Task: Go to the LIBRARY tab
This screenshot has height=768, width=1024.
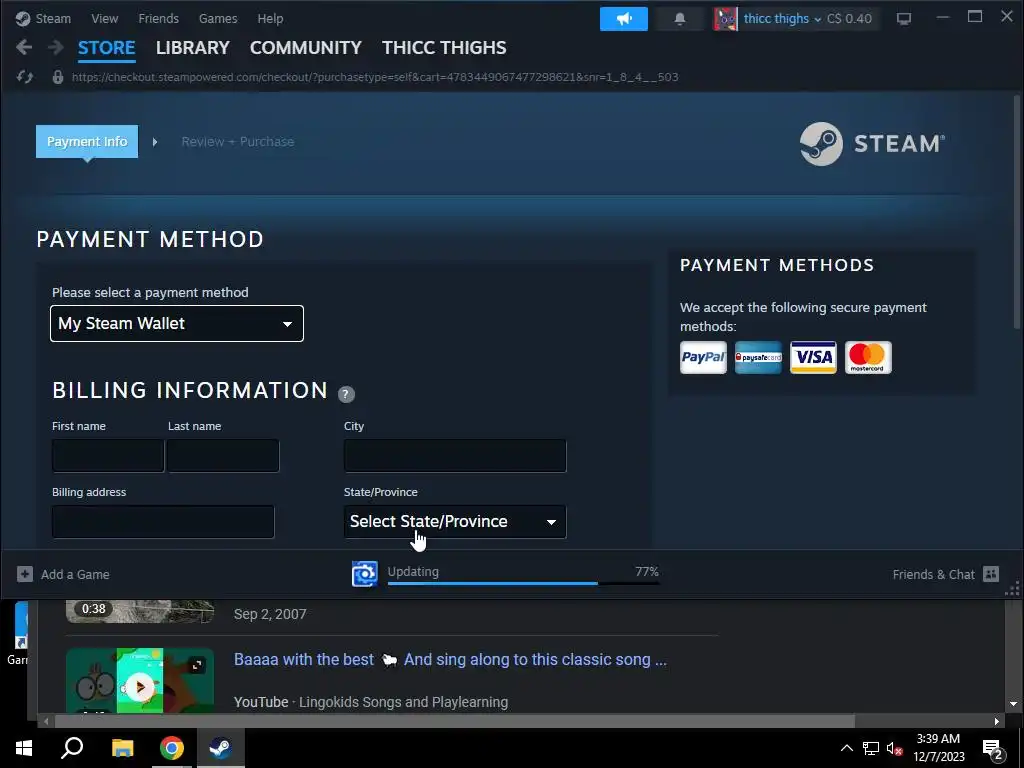Action: coord(193,48)
